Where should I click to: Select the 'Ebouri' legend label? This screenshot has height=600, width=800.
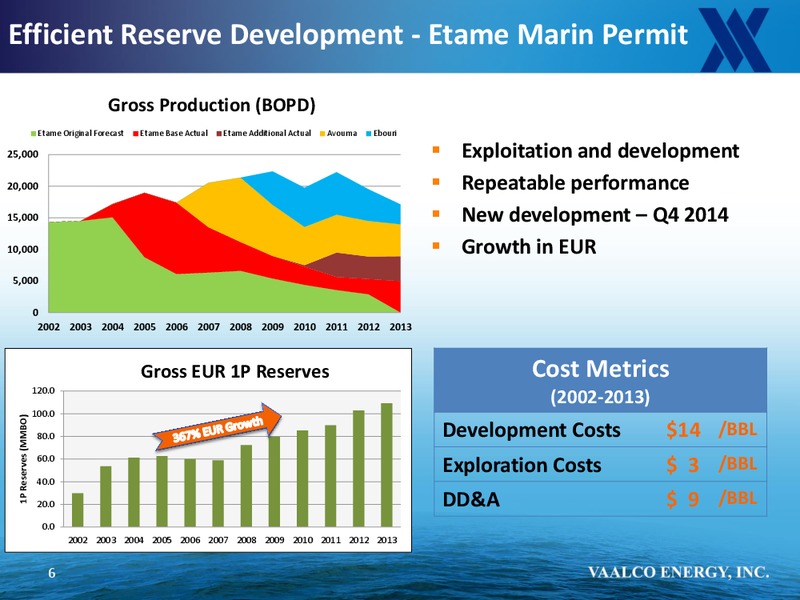click(x=385, y=133)
